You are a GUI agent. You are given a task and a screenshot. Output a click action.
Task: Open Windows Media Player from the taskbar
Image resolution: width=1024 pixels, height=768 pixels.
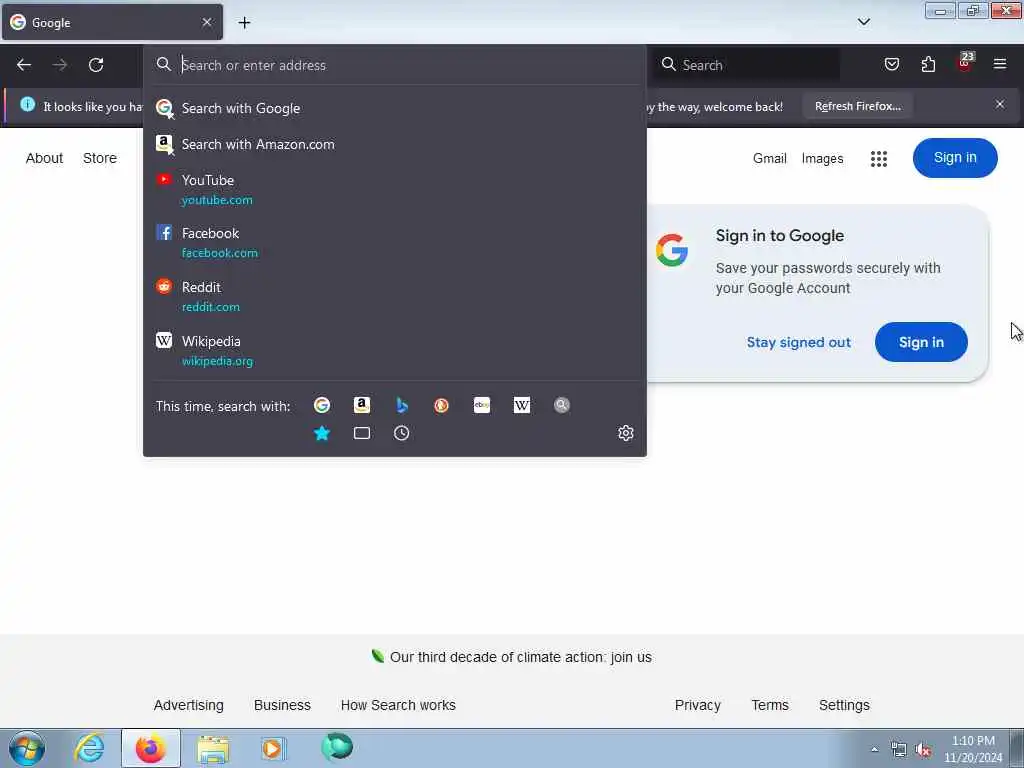point(273,748)
